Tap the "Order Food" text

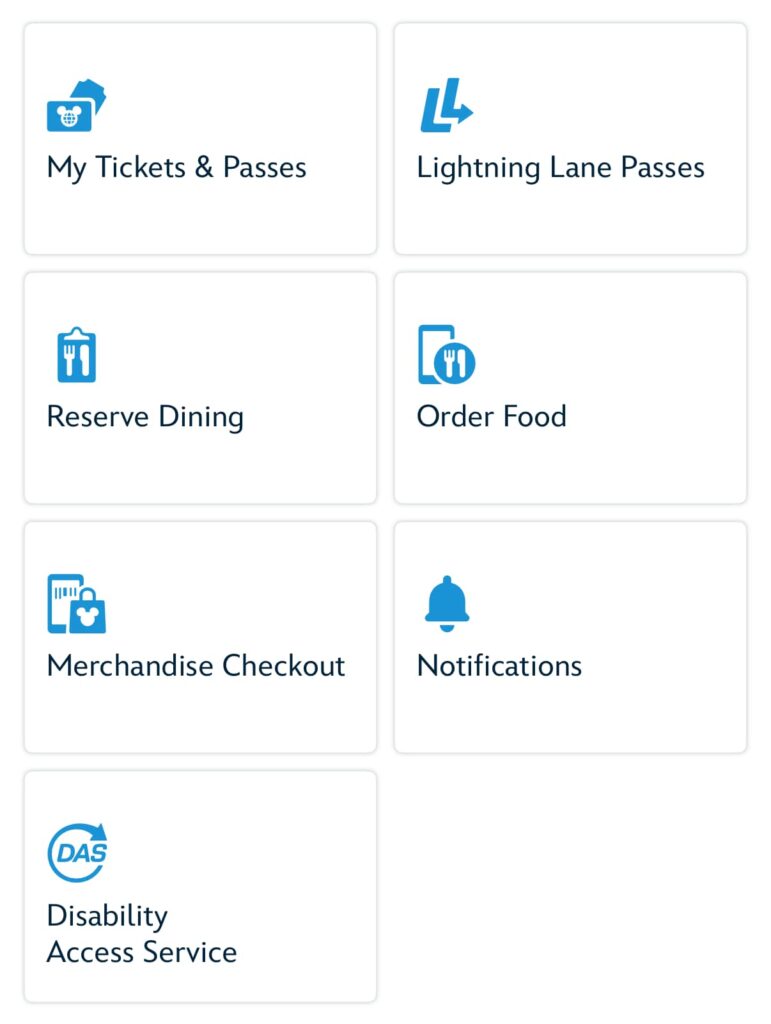(x=491, y=417)
